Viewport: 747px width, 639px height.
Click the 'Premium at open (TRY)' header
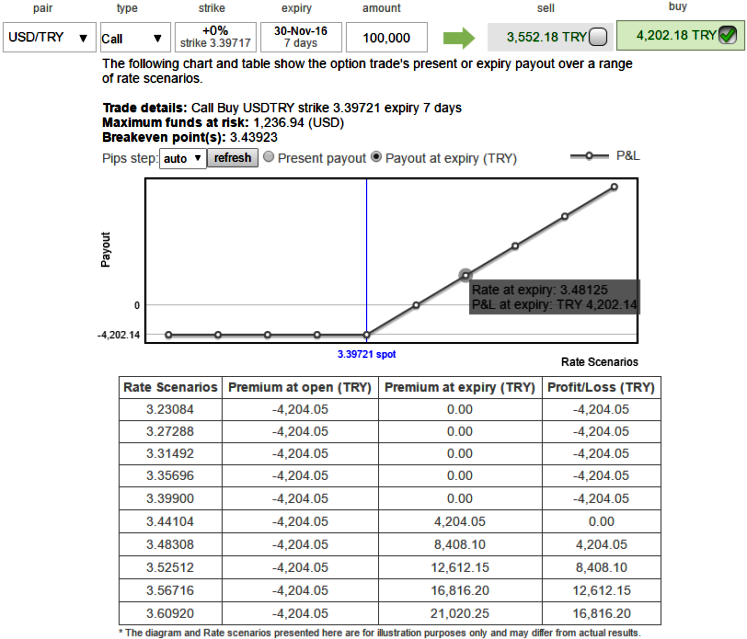click(x=300, y=387)
